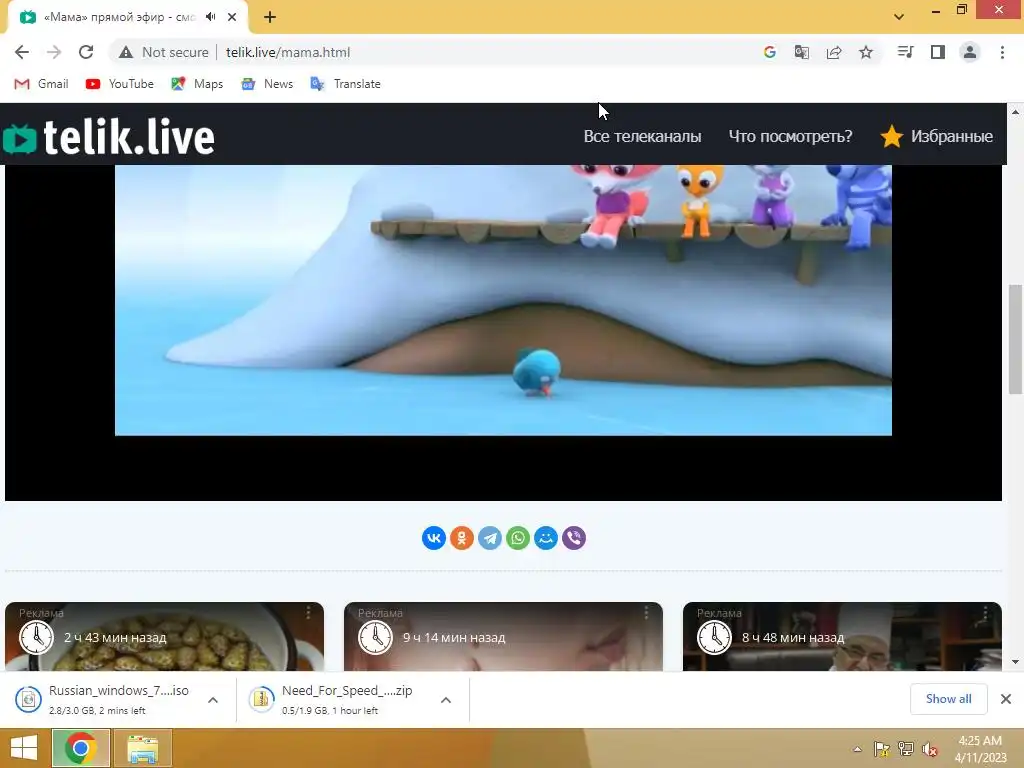The image size is (1024, 768).
Task: Open the translate page icon
Action: [801, 52]
